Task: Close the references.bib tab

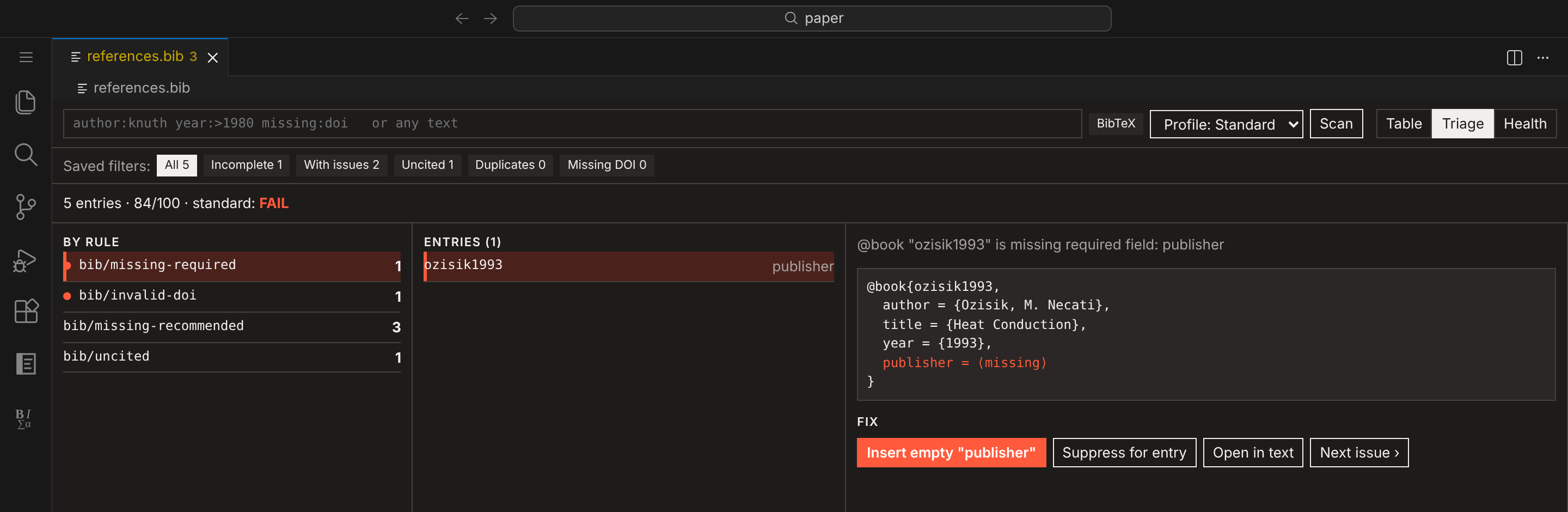Action: click(212, 57)
